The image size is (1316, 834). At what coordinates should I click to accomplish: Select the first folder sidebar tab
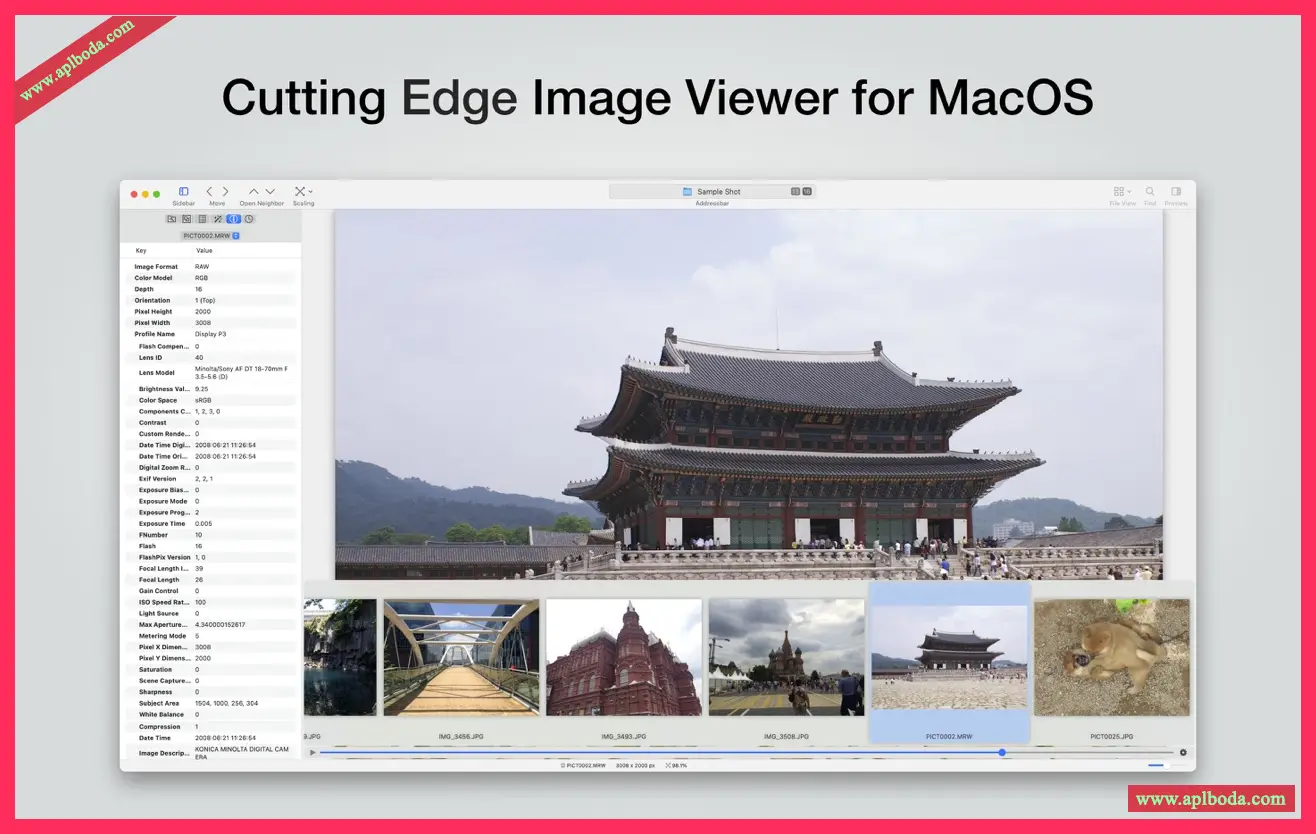pyautogui.click(x=171, y=219)
